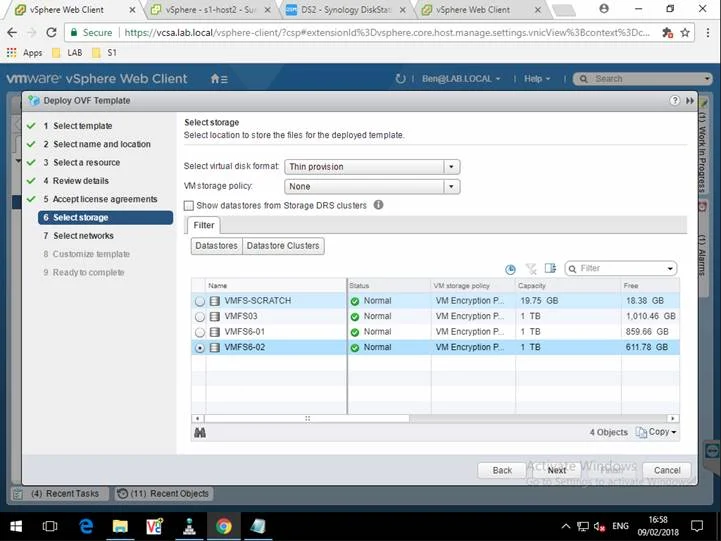The height and width of the screenshot is (541, 721).
Task: Open File Explorer from taskbar
Action: [x=120, y=526]
